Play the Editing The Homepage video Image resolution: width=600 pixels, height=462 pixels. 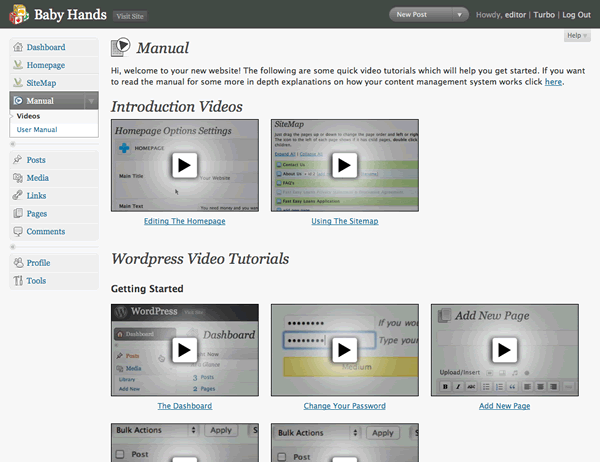(184, 165)
